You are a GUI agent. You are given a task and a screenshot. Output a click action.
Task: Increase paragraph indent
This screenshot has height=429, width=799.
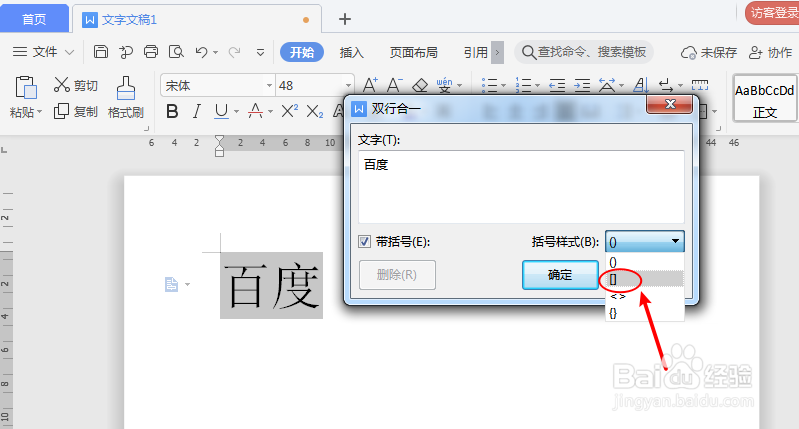point(582,85)
